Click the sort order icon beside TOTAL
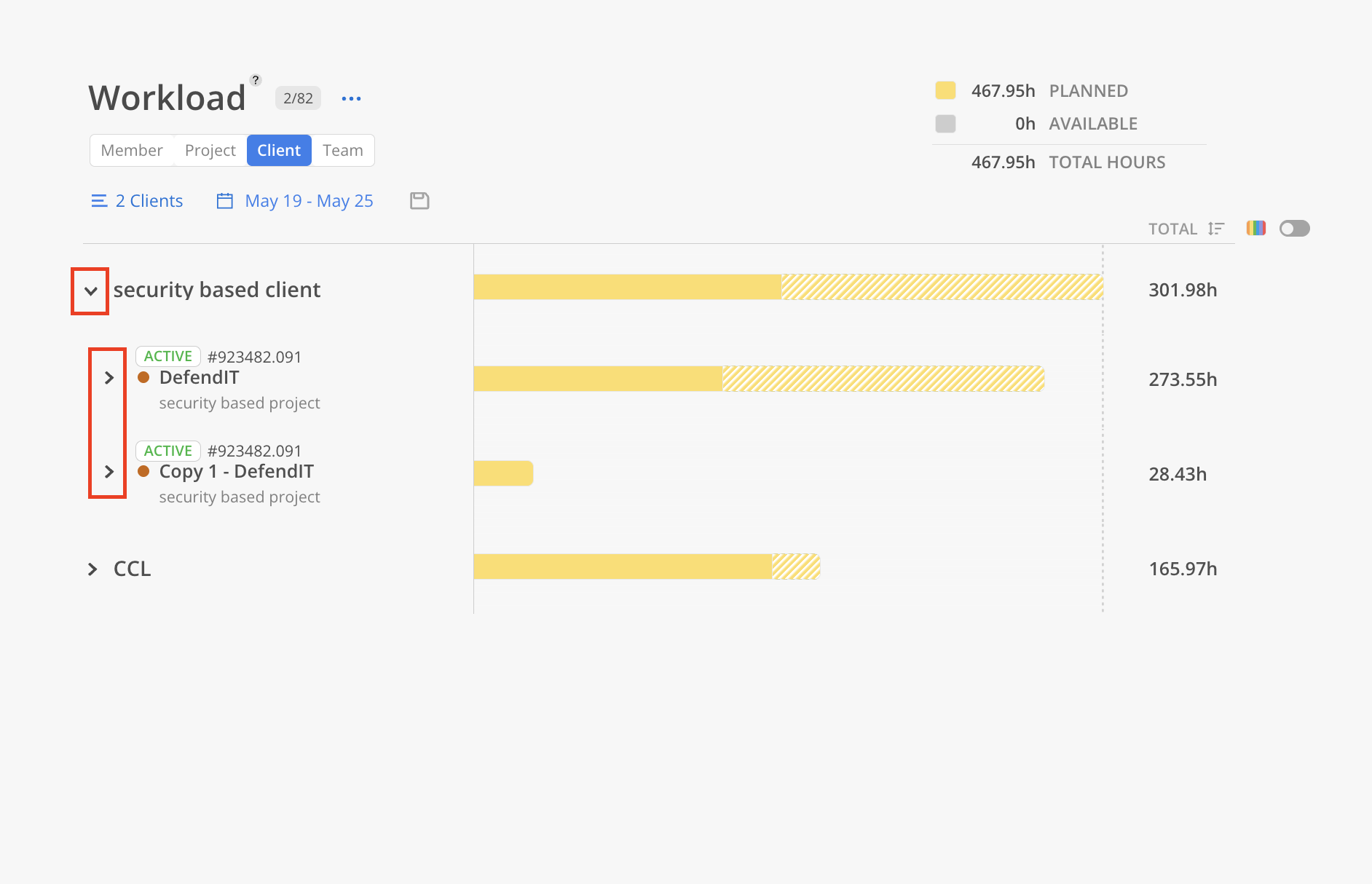Screen dimensions: 1372x884 point(1216,229)
